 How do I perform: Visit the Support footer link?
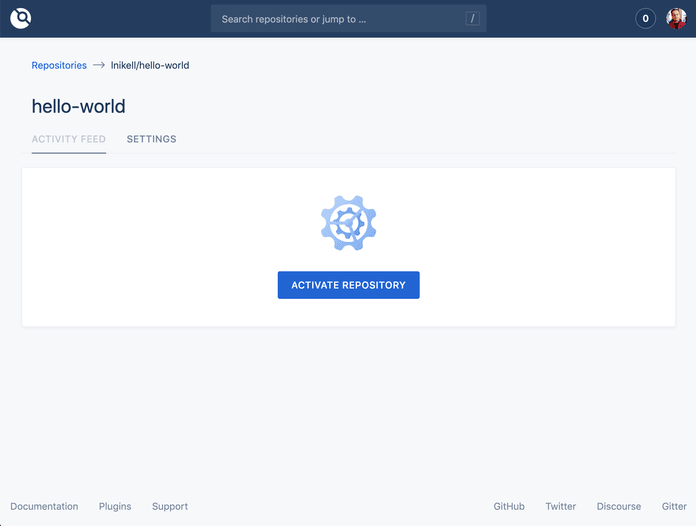170,506
